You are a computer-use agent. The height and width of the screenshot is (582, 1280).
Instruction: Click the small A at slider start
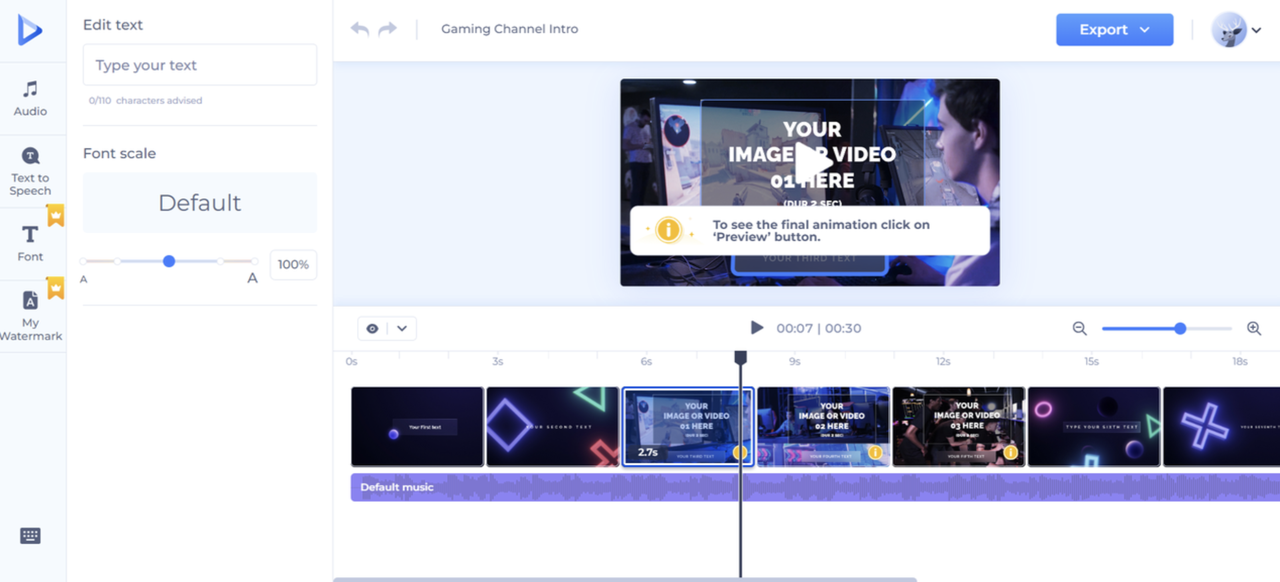coord(84,279)
